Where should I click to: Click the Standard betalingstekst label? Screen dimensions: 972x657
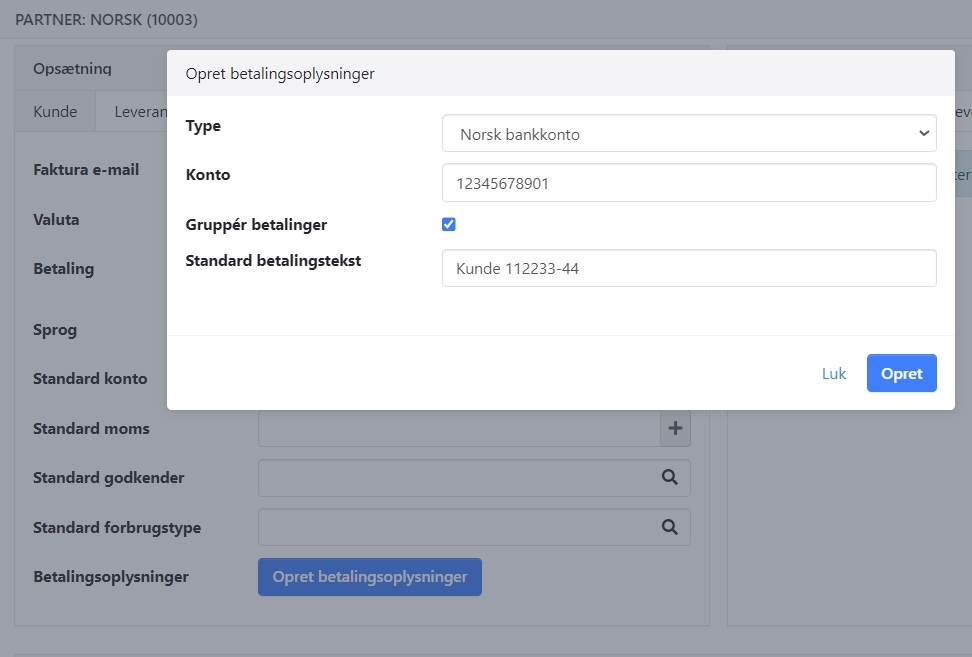point(273,261)
